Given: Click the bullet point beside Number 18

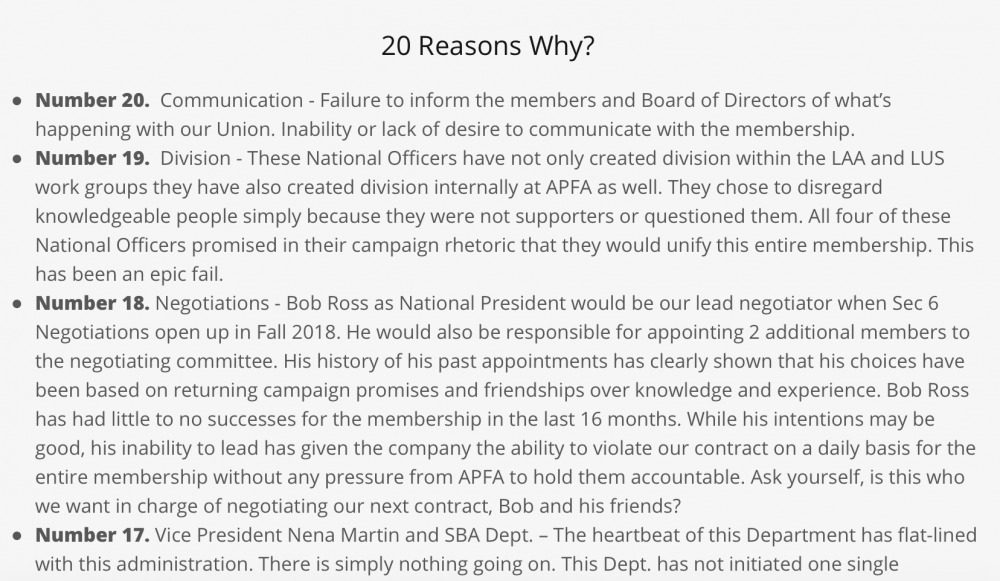Looking at the screenshot, I should click(17, 305).
